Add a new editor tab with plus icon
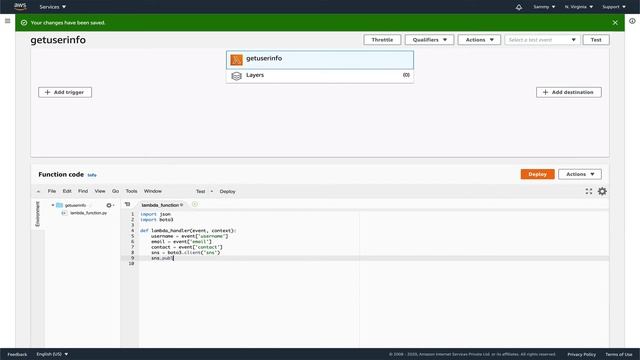Image resolution: width=640 pixels, height=360 pixels. coord(195,204)
